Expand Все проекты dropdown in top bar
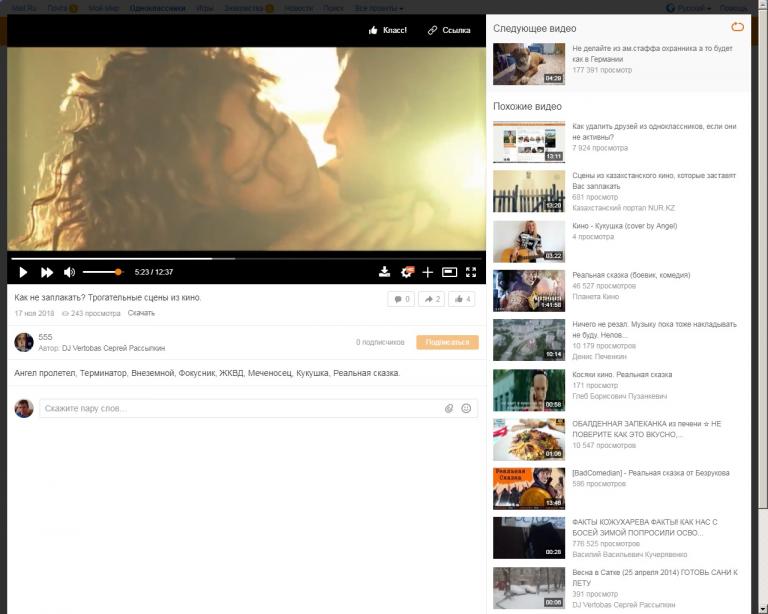768x614 pixels. pos(379,8)
